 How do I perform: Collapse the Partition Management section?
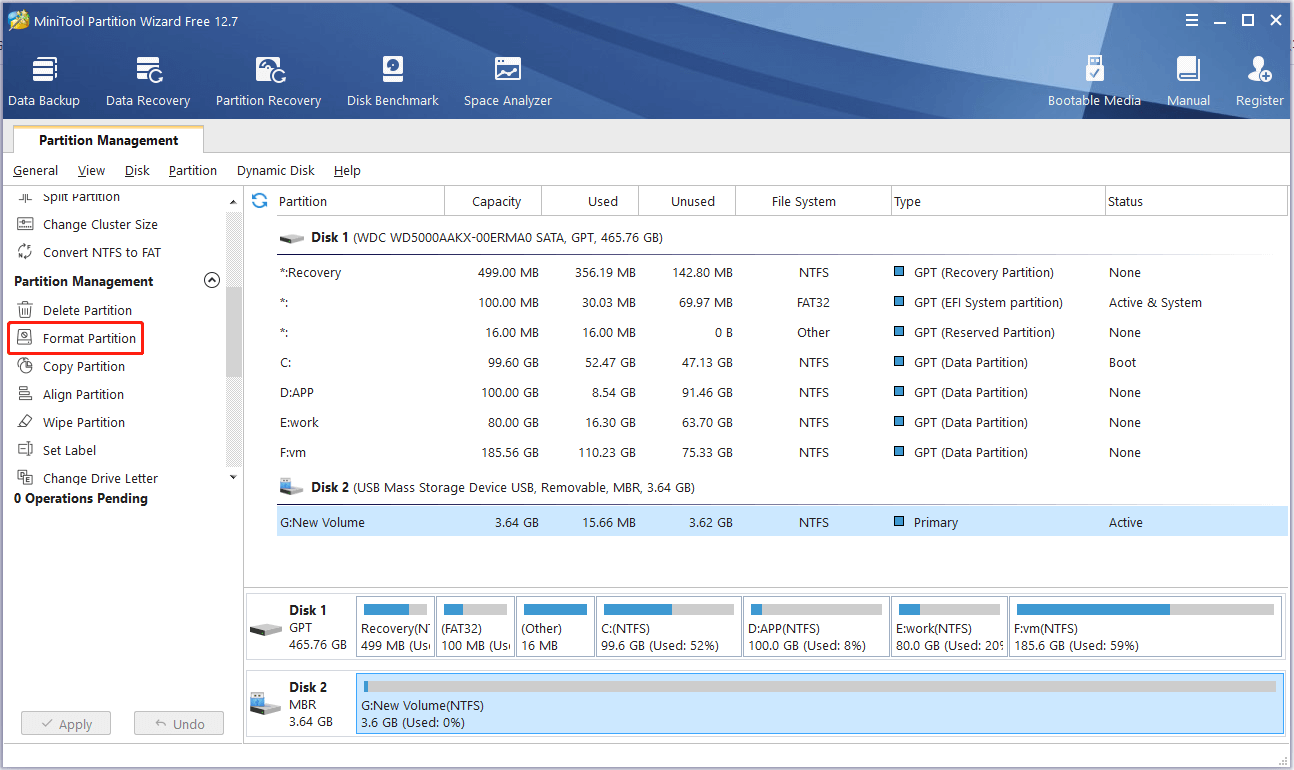(211, 281)
